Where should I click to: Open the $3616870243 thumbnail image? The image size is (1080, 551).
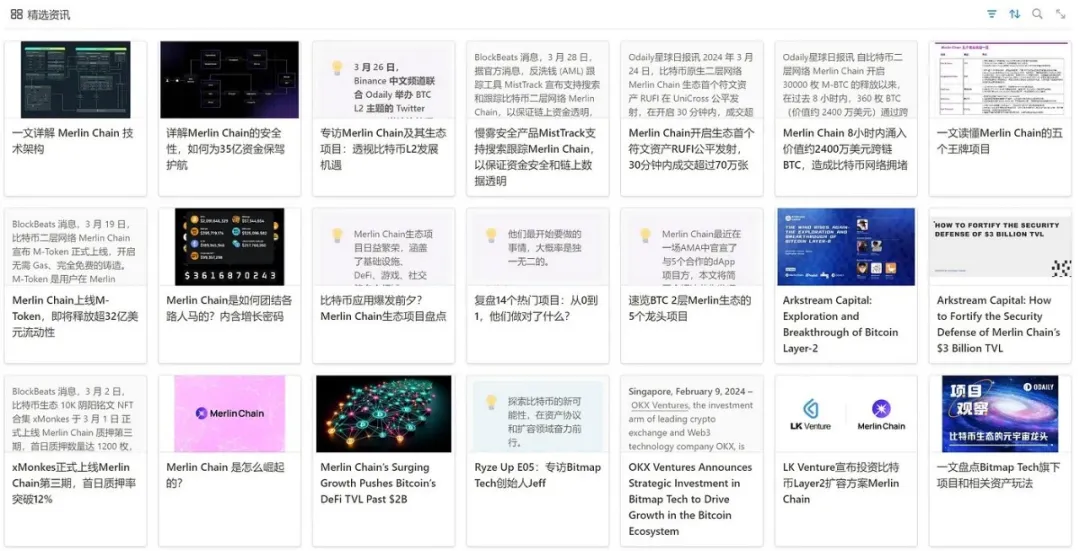click(x=229, y=247)
